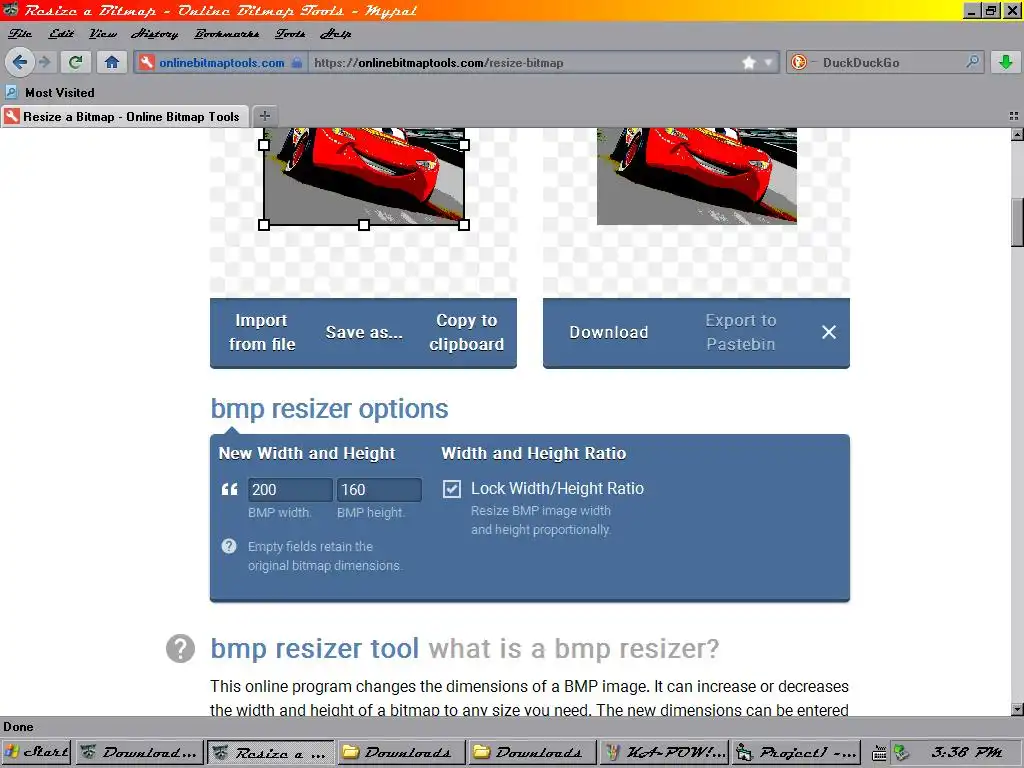Switch to the Project1 taskbar window
Viewport: 1024px width, 768px height.
pos(796,752)
